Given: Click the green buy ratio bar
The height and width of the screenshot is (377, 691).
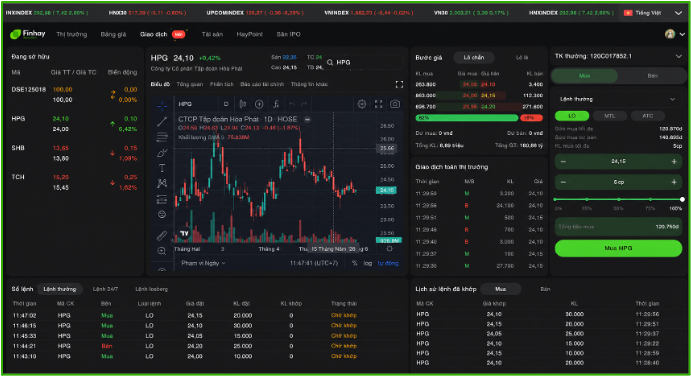Looking at the screenshot, I should 466,118.
